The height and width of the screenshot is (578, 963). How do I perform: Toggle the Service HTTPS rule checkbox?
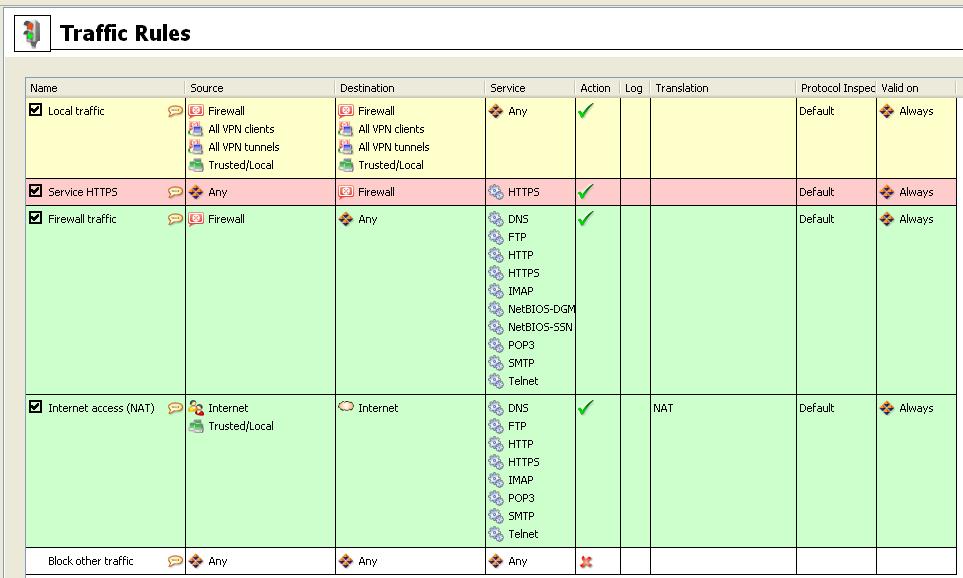pos(36,191)
